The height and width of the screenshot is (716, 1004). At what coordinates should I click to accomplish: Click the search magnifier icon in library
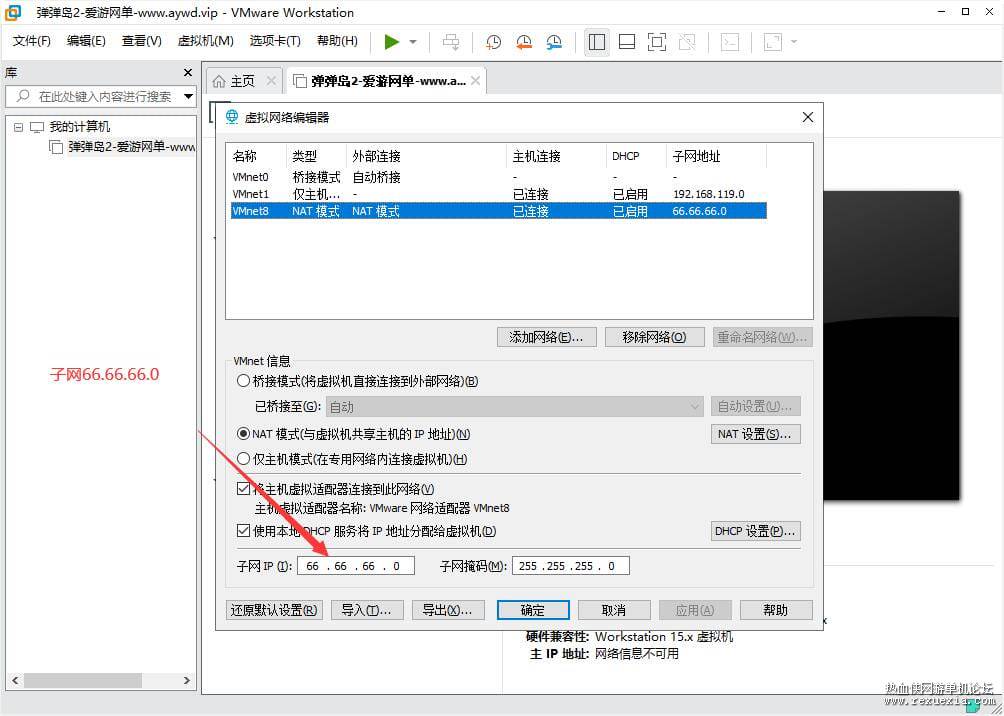click(23, 97)
